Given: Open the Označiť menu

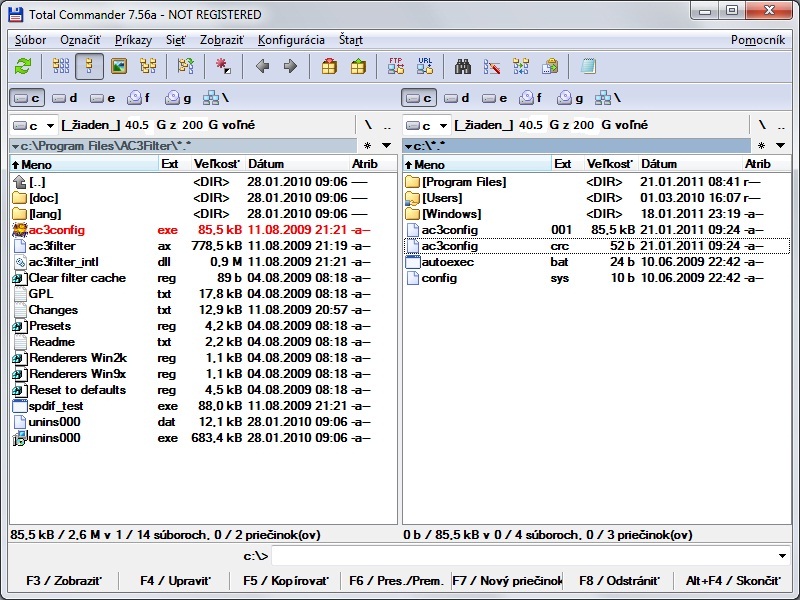Looking at the screenshot, I should click(80, 40).
